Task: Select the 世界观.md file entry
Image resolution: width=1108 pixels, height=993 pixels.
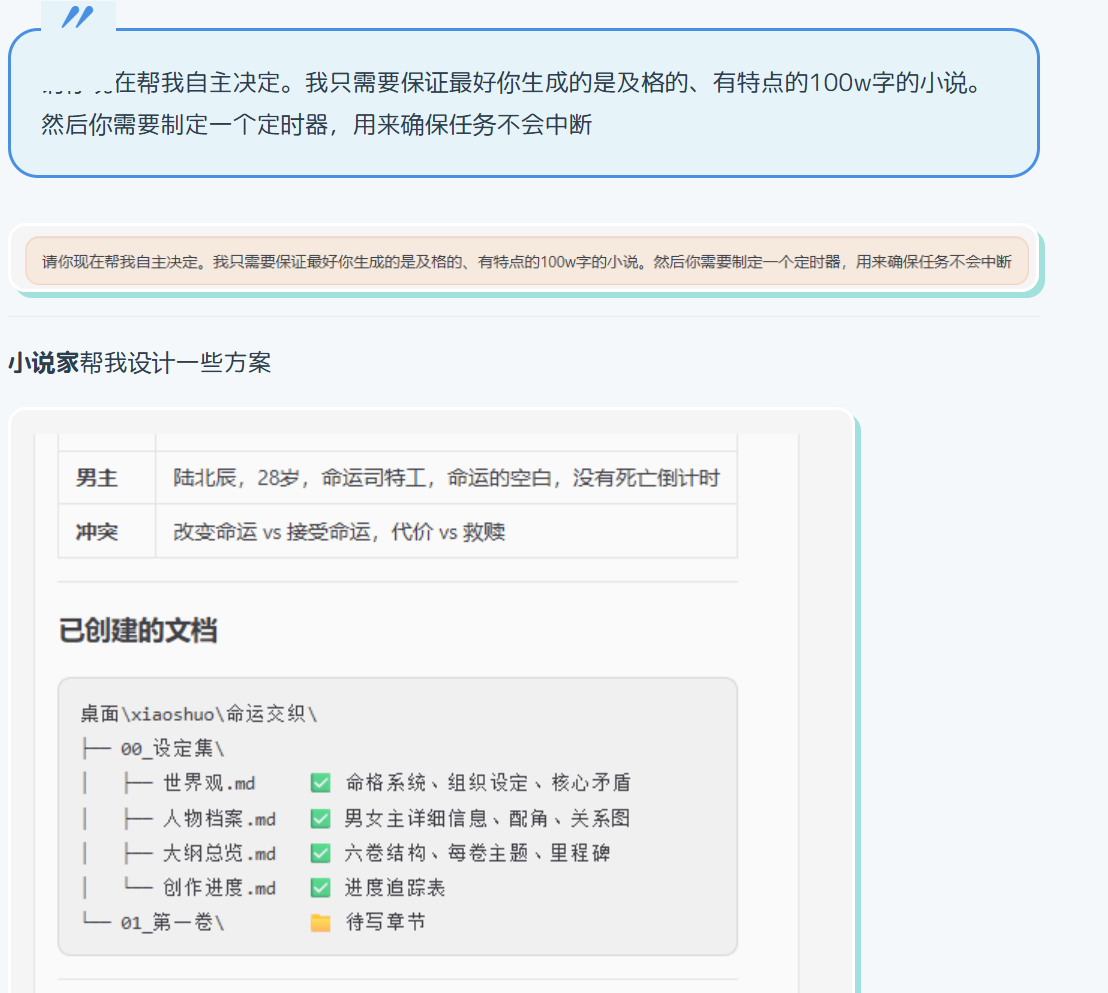Action: point(208,783)
